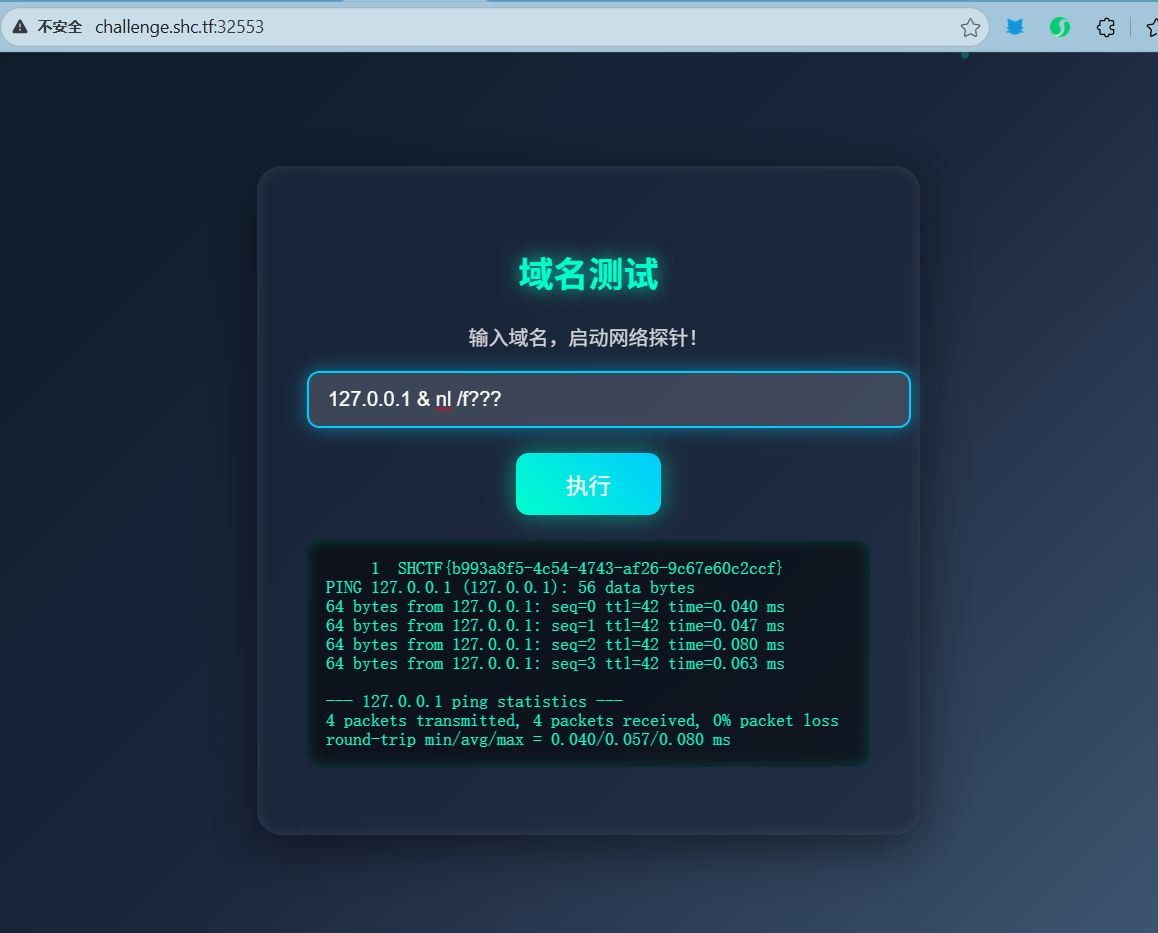
Task: Click the 域名测试 page heading
Action: tap(588, 274)
